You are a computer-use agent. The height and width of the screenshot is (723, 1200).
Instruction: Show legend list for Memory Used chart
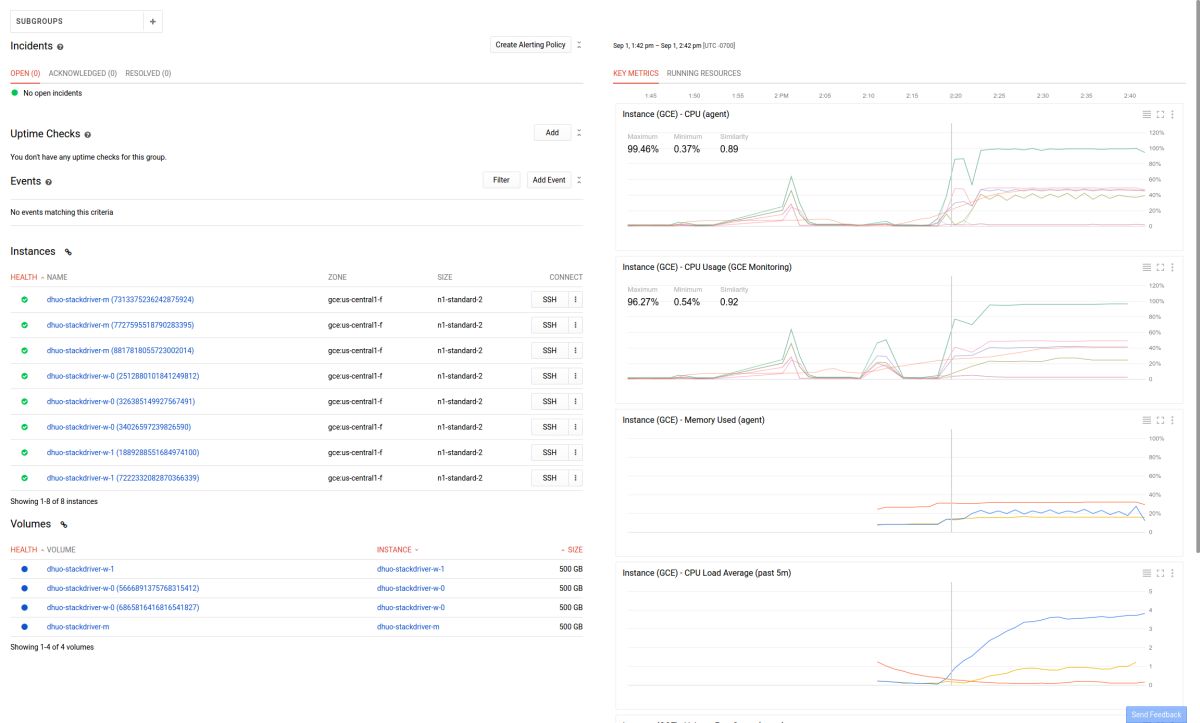tap(1147, 420)
